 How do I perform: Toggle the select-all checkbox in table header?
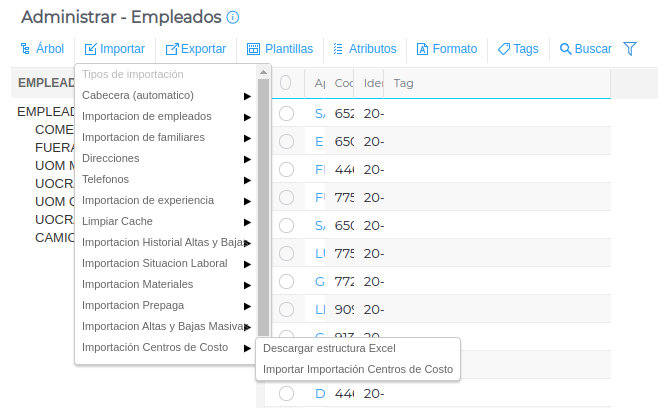(x=286, y=83)
